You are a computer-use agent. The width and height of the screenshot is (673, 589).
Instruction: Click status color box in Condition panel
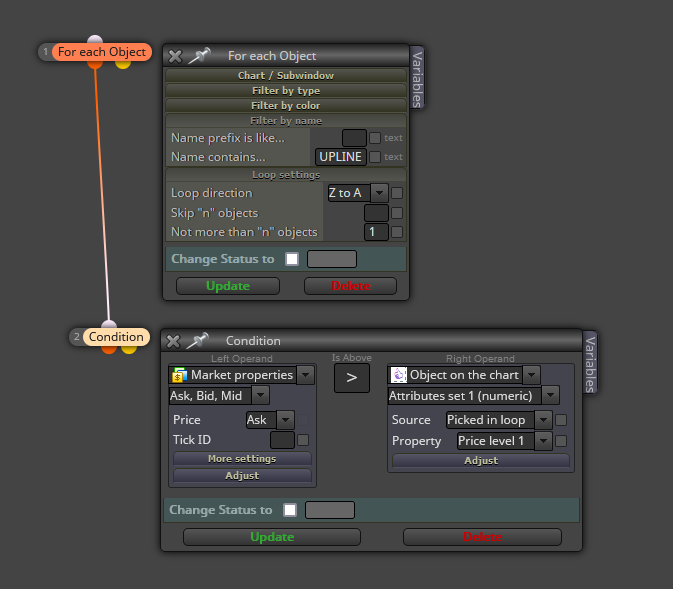[x=330, y=510]
